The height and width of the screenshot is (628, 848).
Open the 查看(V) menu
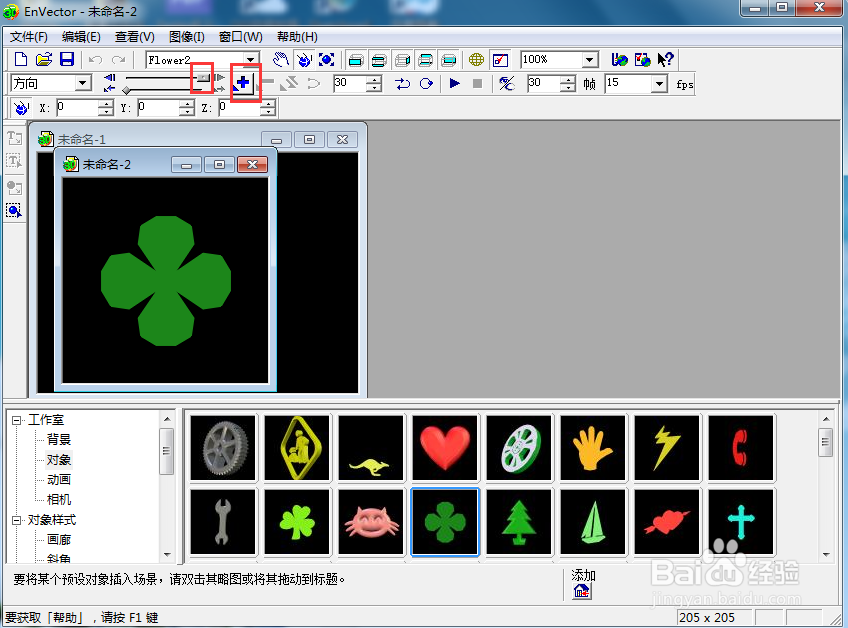point(135,37)
